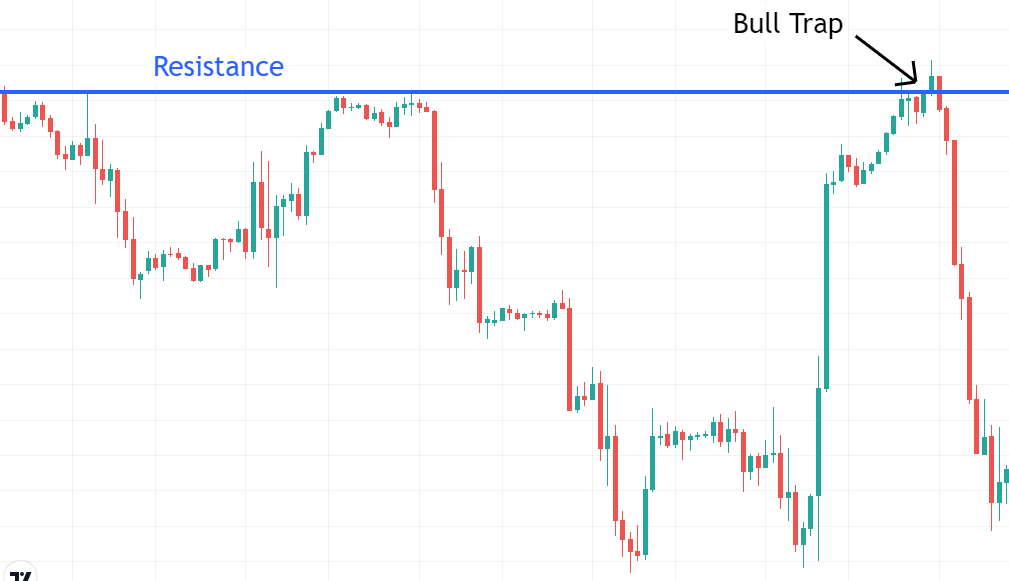Select the green breakout candle above resistance
Image resolution: width=1009 pixels, height=581 pixels.
pyautogui.click(x=932, y=84)
